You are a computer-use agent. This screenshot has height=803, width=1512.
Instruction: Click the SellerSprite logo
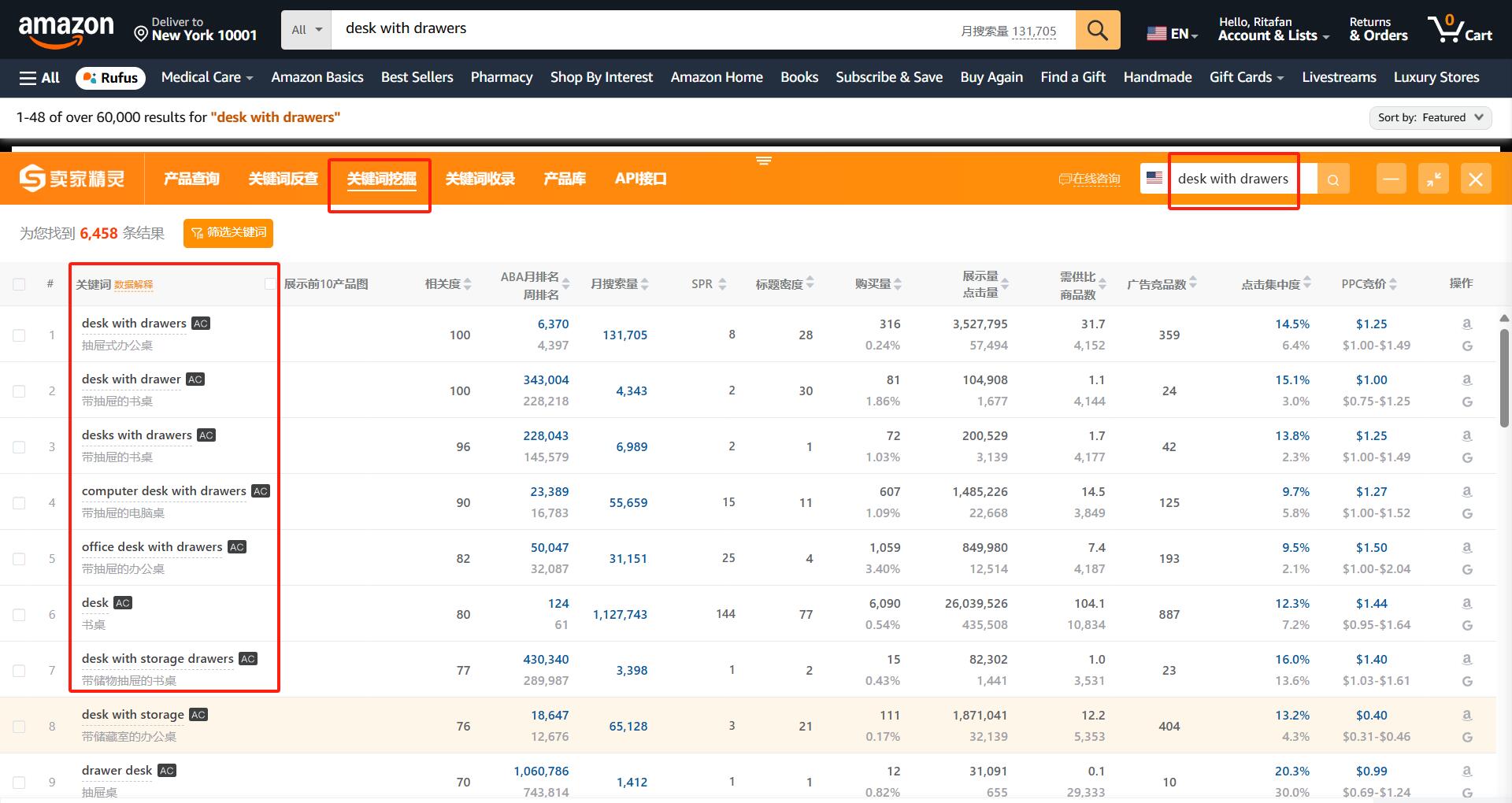coord(72,179)
